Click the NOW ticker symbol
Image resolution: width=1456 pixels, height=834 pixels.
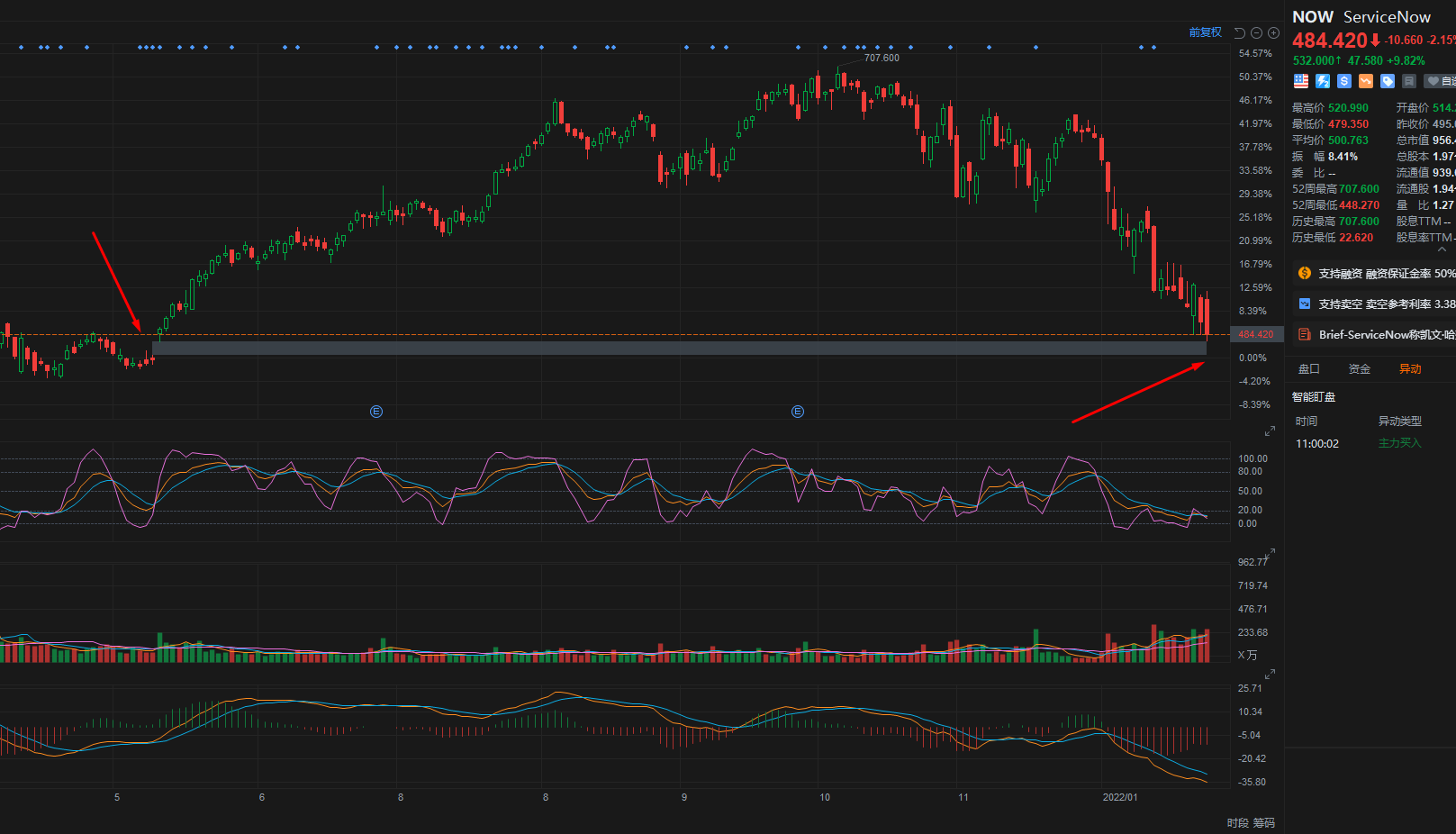(1313, 17)
